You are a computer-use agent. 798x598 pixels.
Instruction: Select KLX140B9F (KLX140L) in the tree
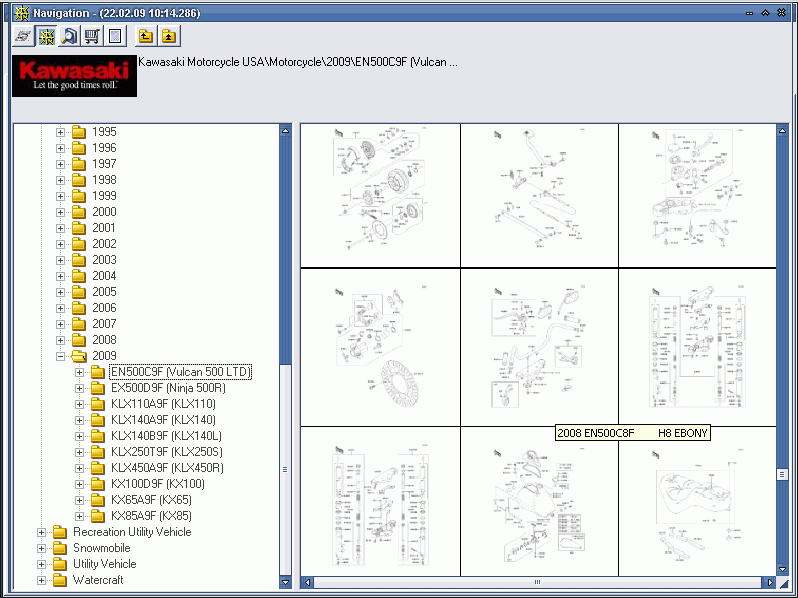tap(166, 436)
